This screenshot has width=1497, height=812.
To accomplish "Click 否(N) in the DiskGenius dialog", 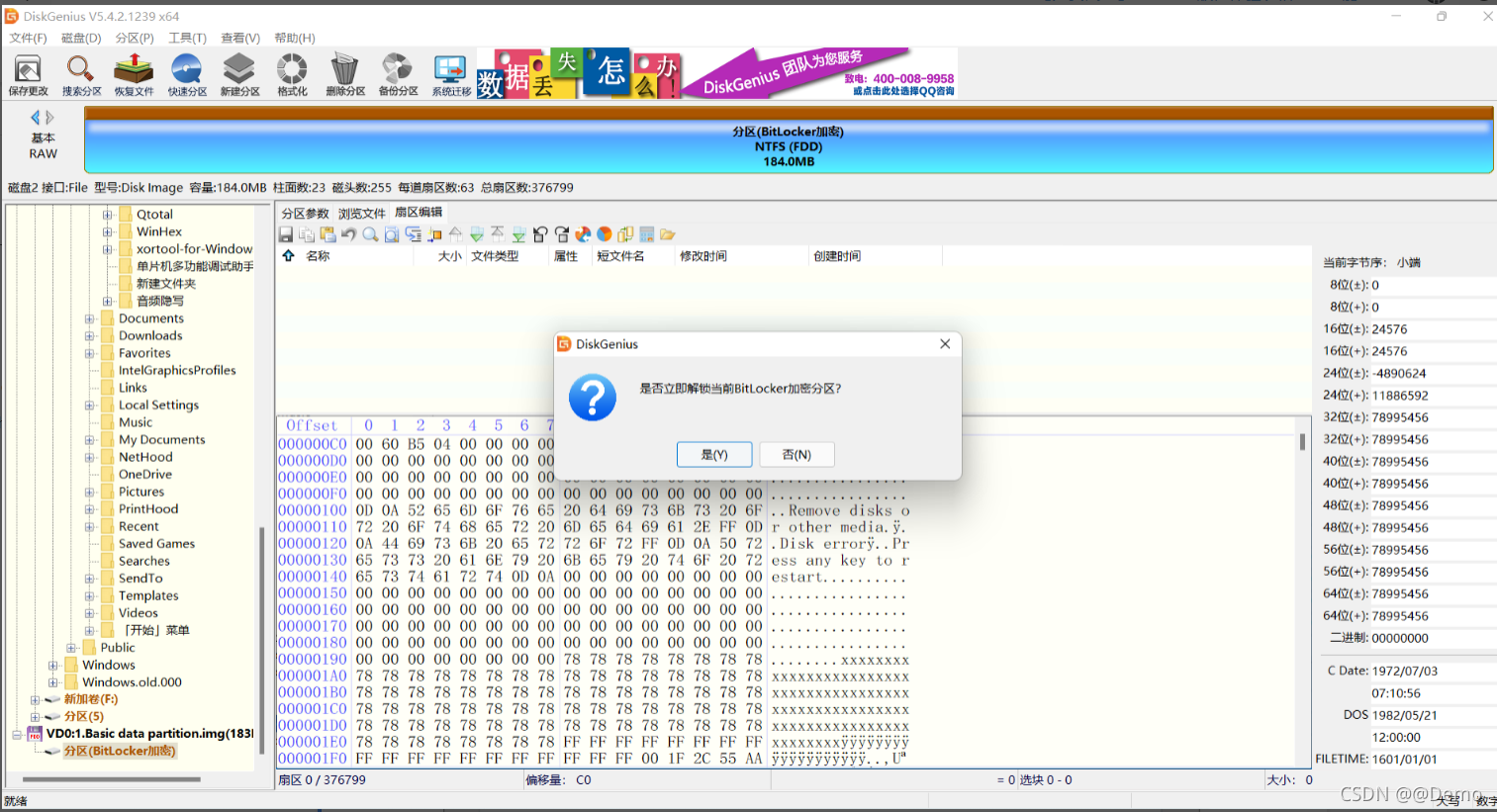I will point(796,454).
